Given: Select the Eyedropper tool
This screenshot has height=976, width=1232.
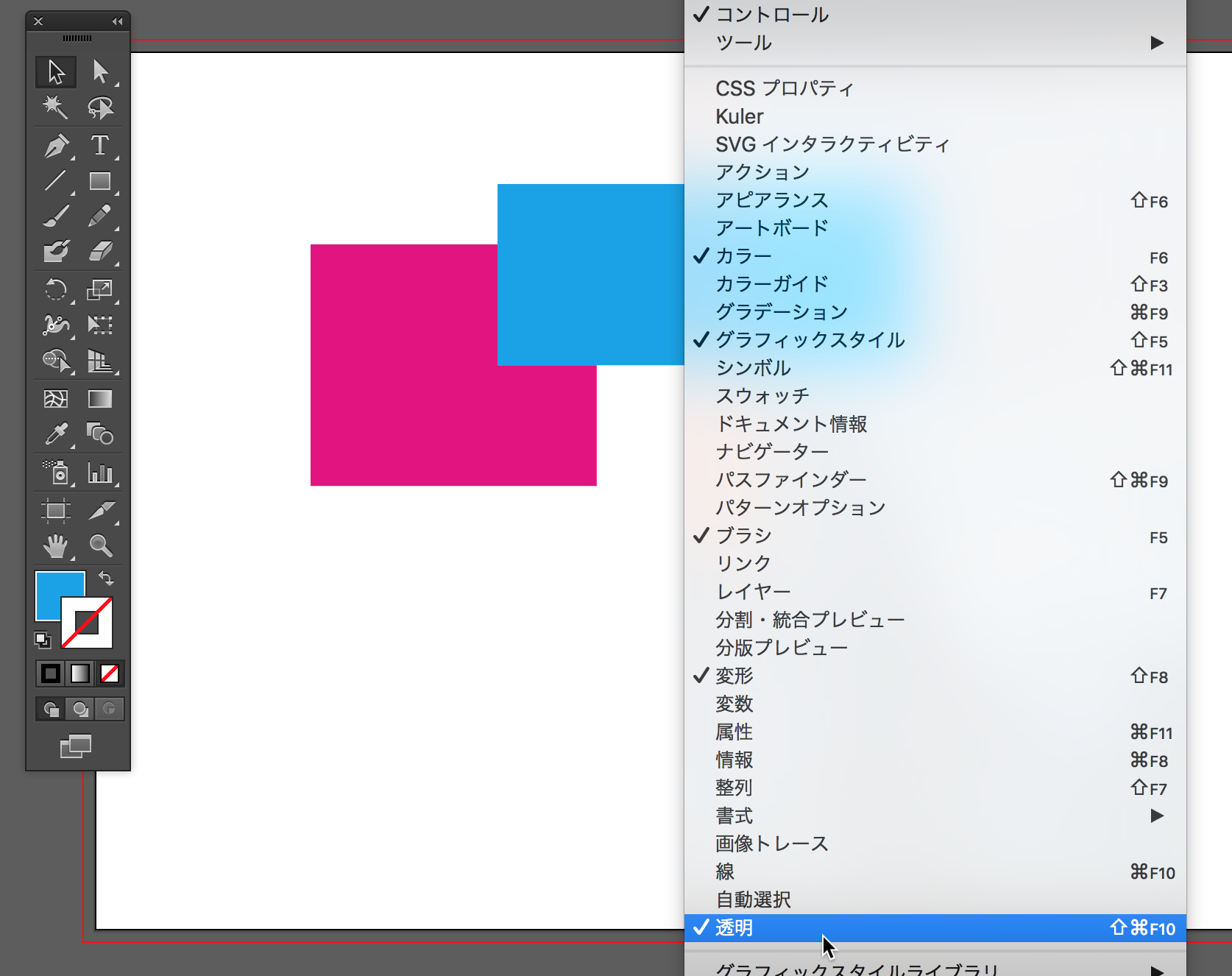Looking at the screenshot, I should (56, 434).
